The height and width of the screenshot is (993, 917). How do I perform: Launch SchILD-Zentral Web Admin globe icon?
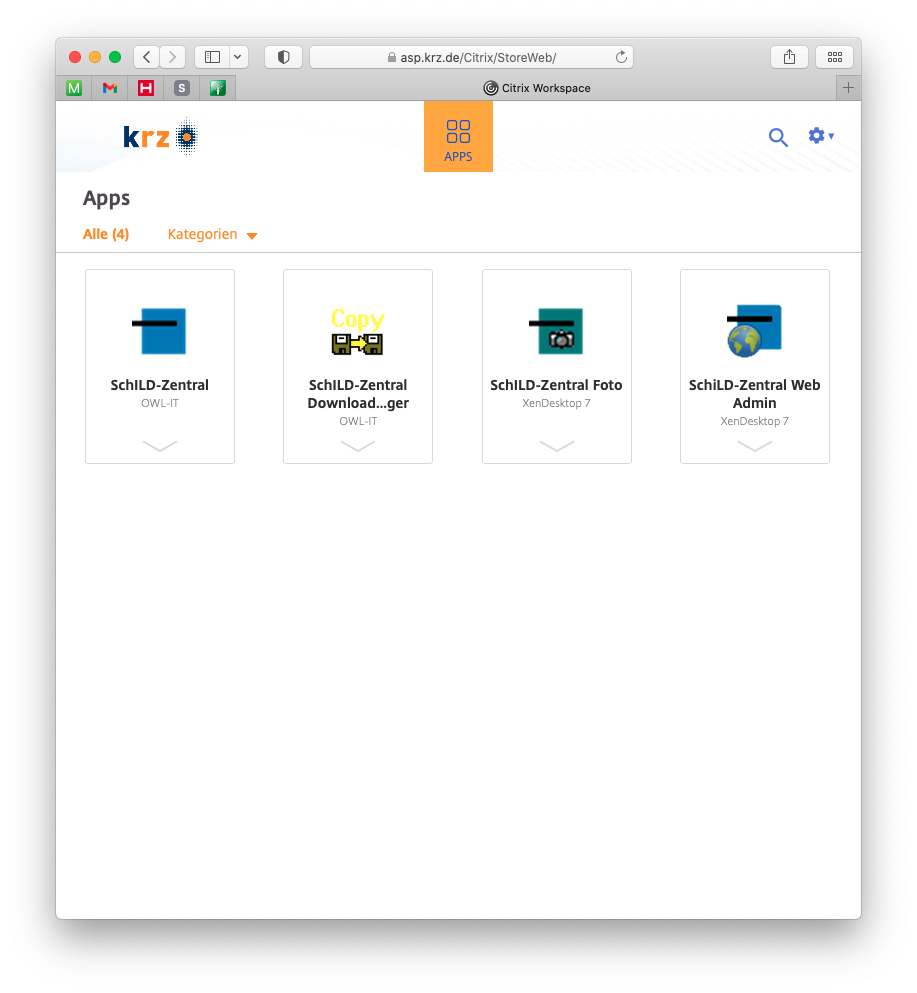754,331
